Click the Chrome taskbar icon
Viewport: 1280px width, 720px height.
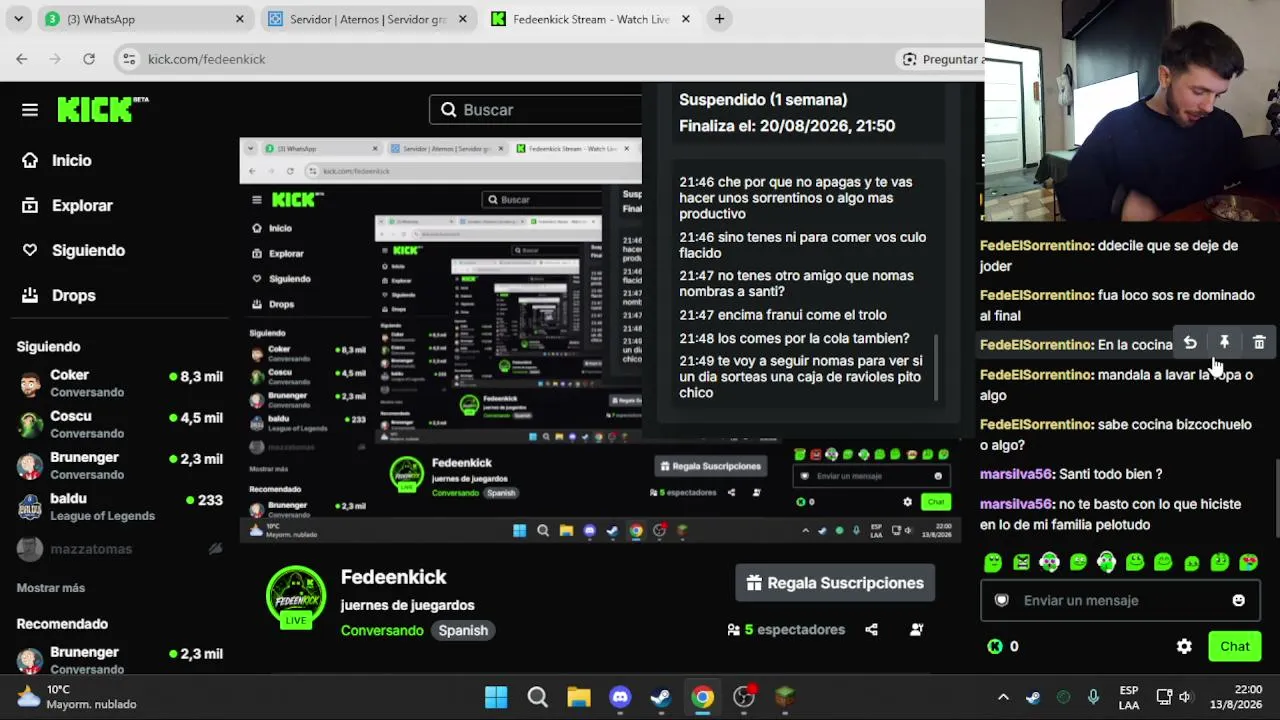(703, 697)
